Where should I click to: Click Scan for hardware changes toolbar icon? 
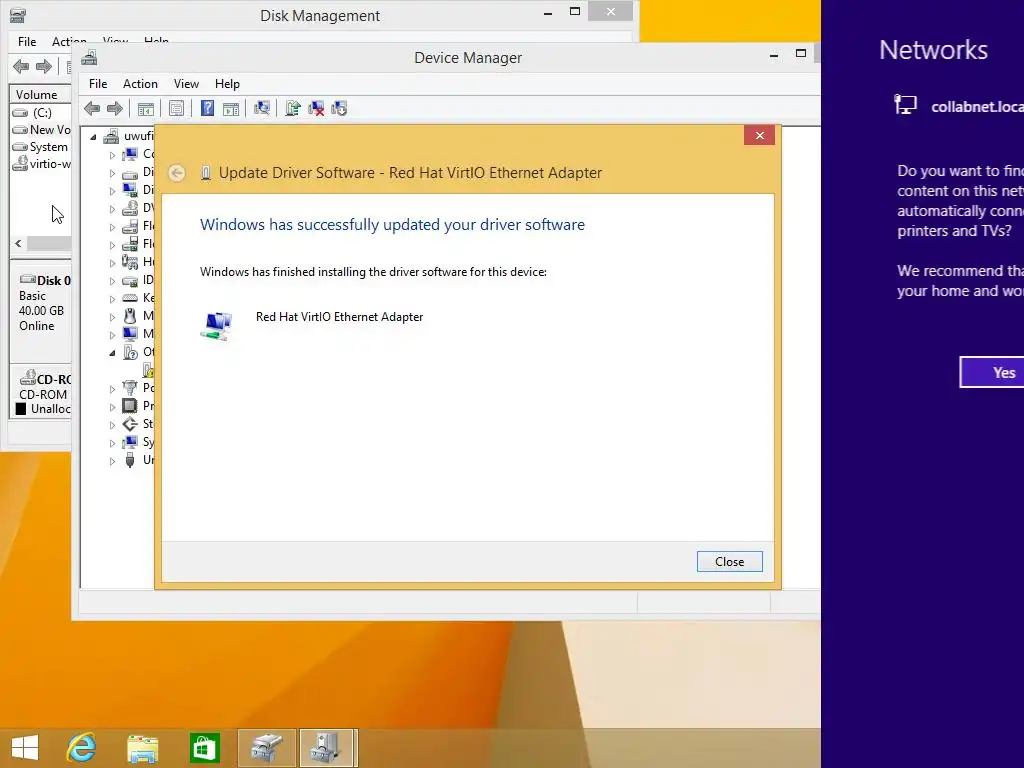click(262, 108)
